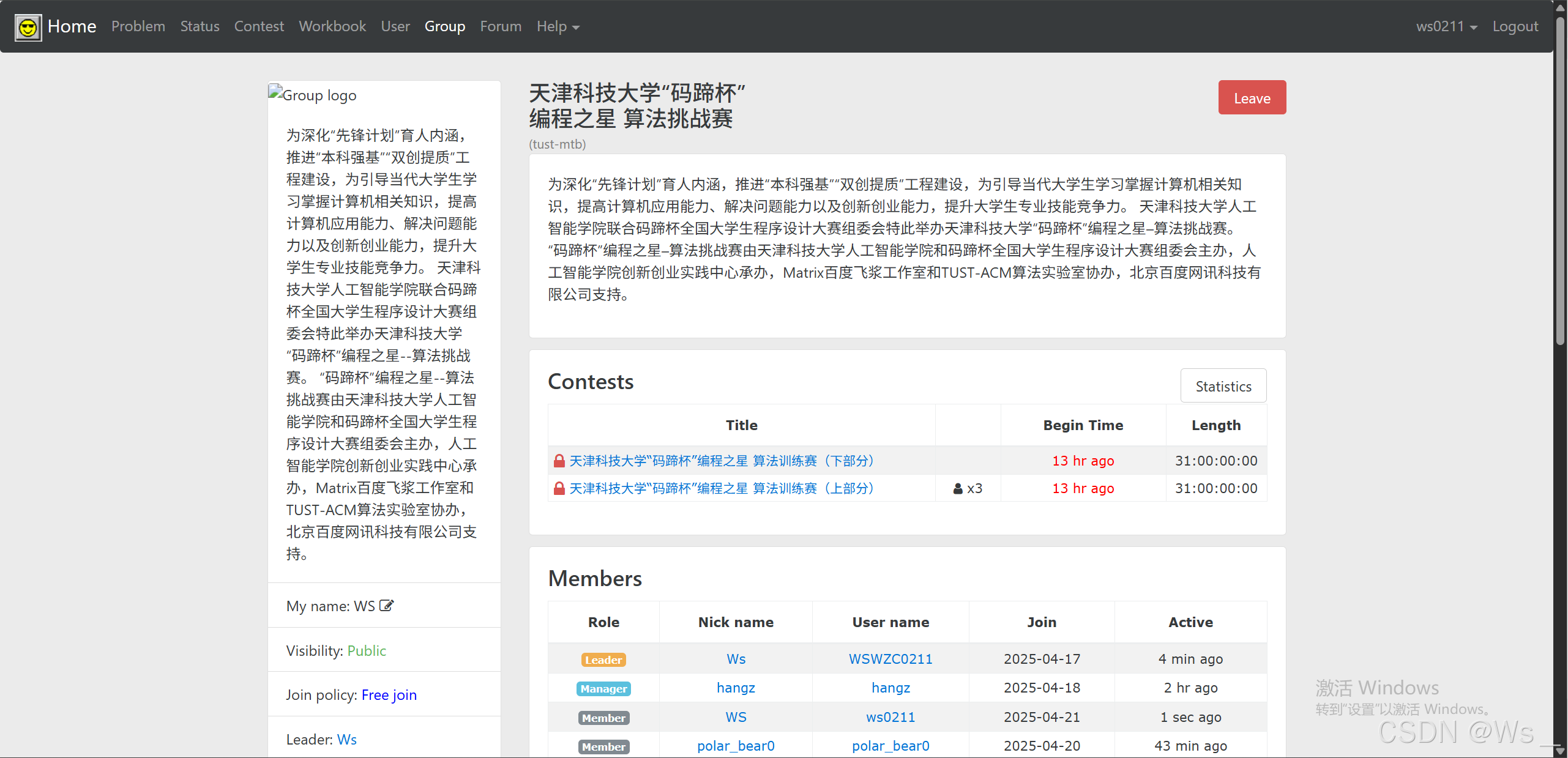Click nickname polar_bear0 in the members table
The width and height of the screenshot is (1568, 758).
click(x=736, y=746)
